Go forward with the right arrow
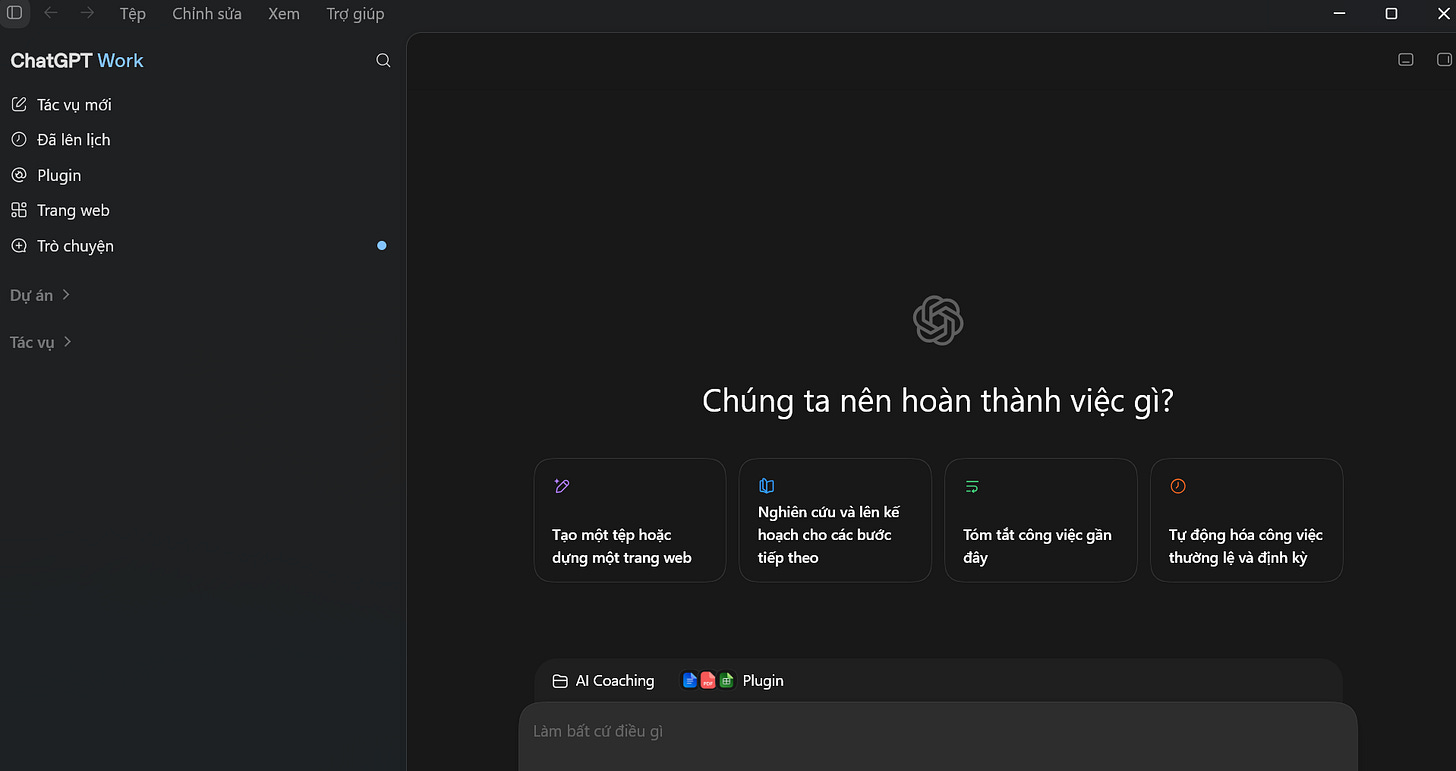 (x=87, y=13)
